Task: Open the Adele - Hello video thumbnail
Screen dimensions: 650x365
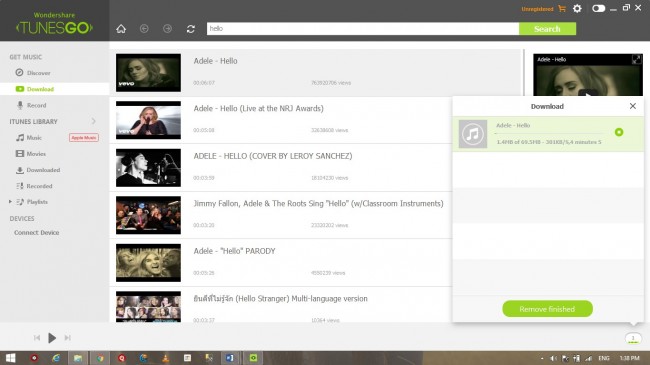Action: [148, 73]
